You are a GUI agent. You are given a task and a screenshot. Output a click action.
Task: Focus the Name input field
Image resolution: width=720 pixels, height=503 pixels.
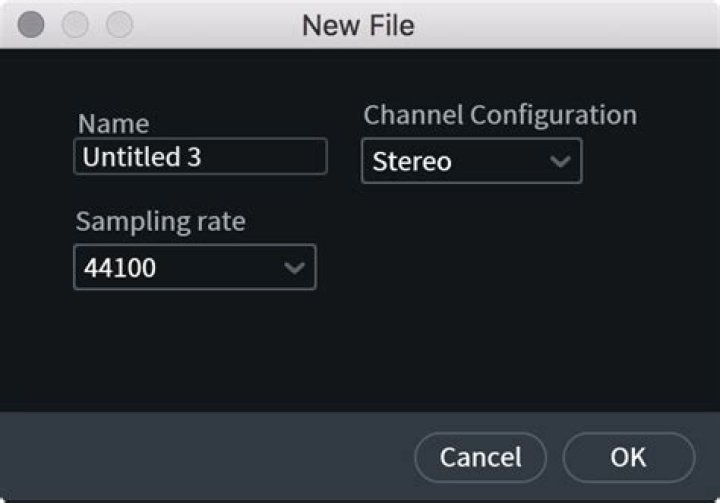pyautogui.click(x=200, y=157)
